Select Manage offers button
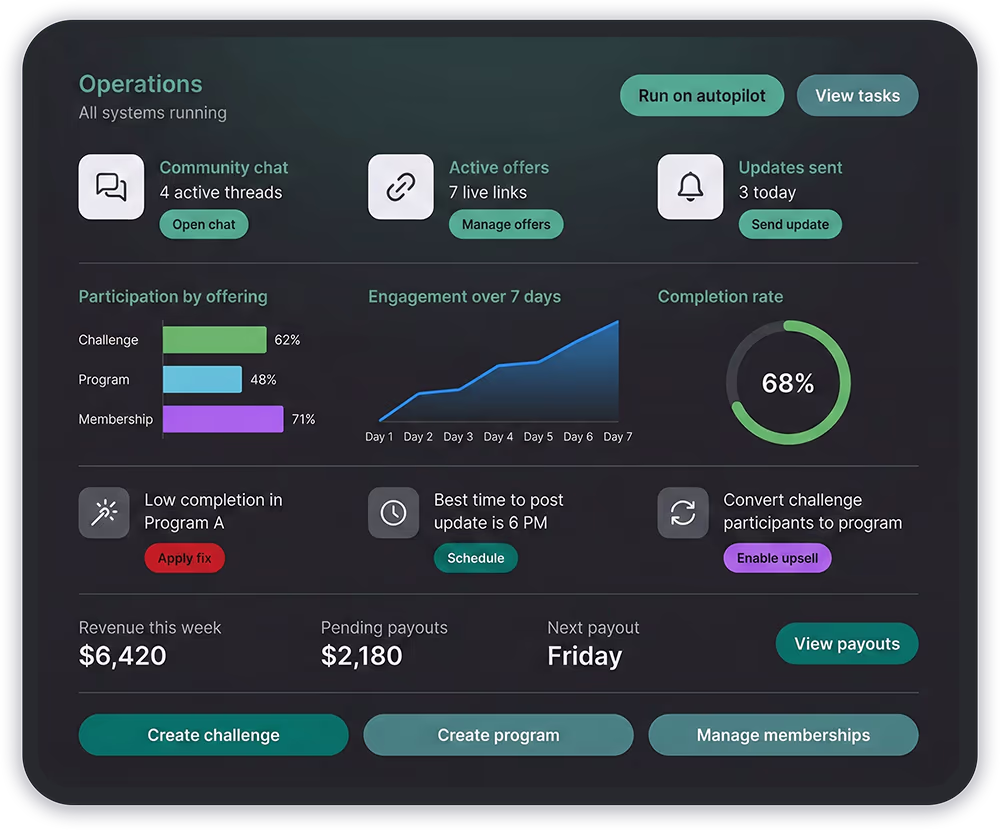This screenshot has width=1000, height=830. point(506,225)
